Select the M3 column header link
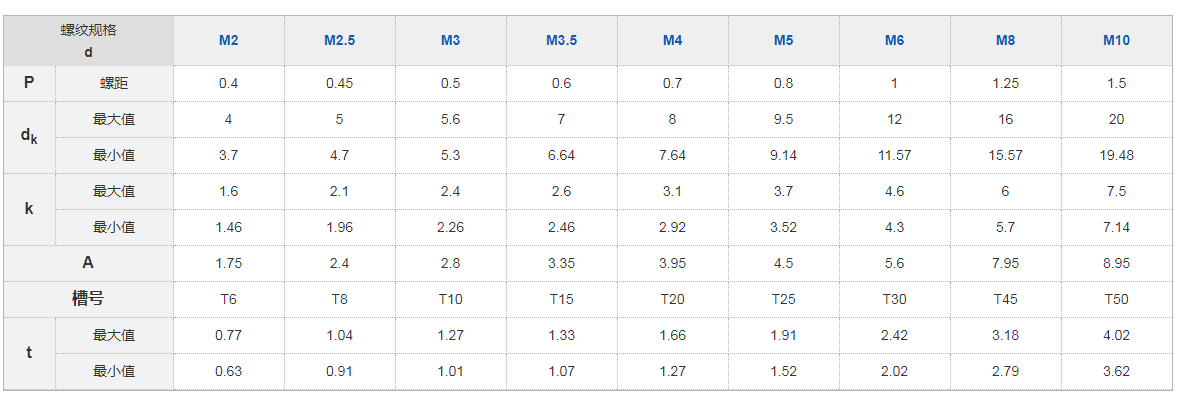Viewport: 1177px width, 395px height. [x=450, y=41]
